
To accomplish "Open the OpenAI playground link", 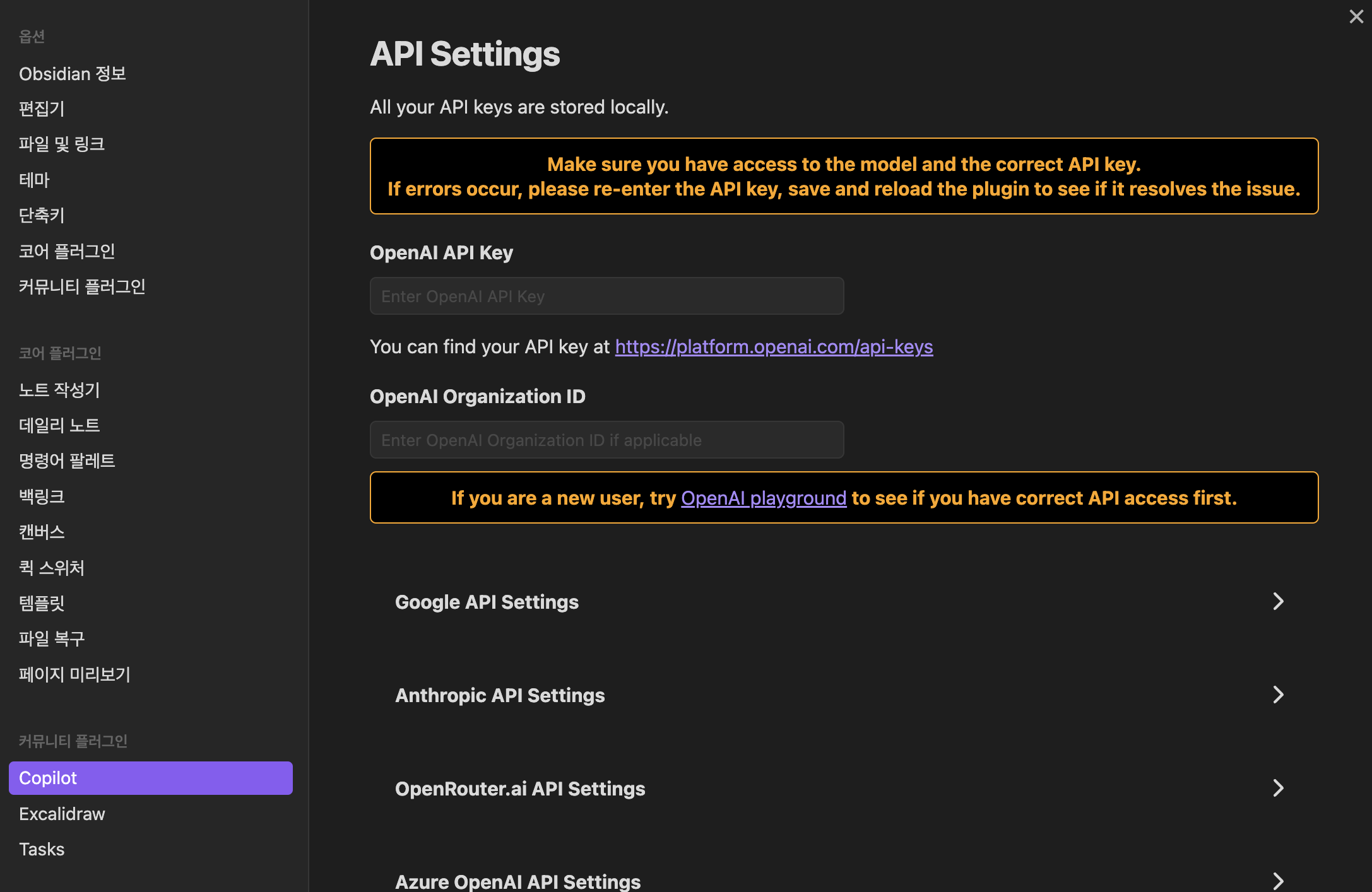I will point(763,498).
